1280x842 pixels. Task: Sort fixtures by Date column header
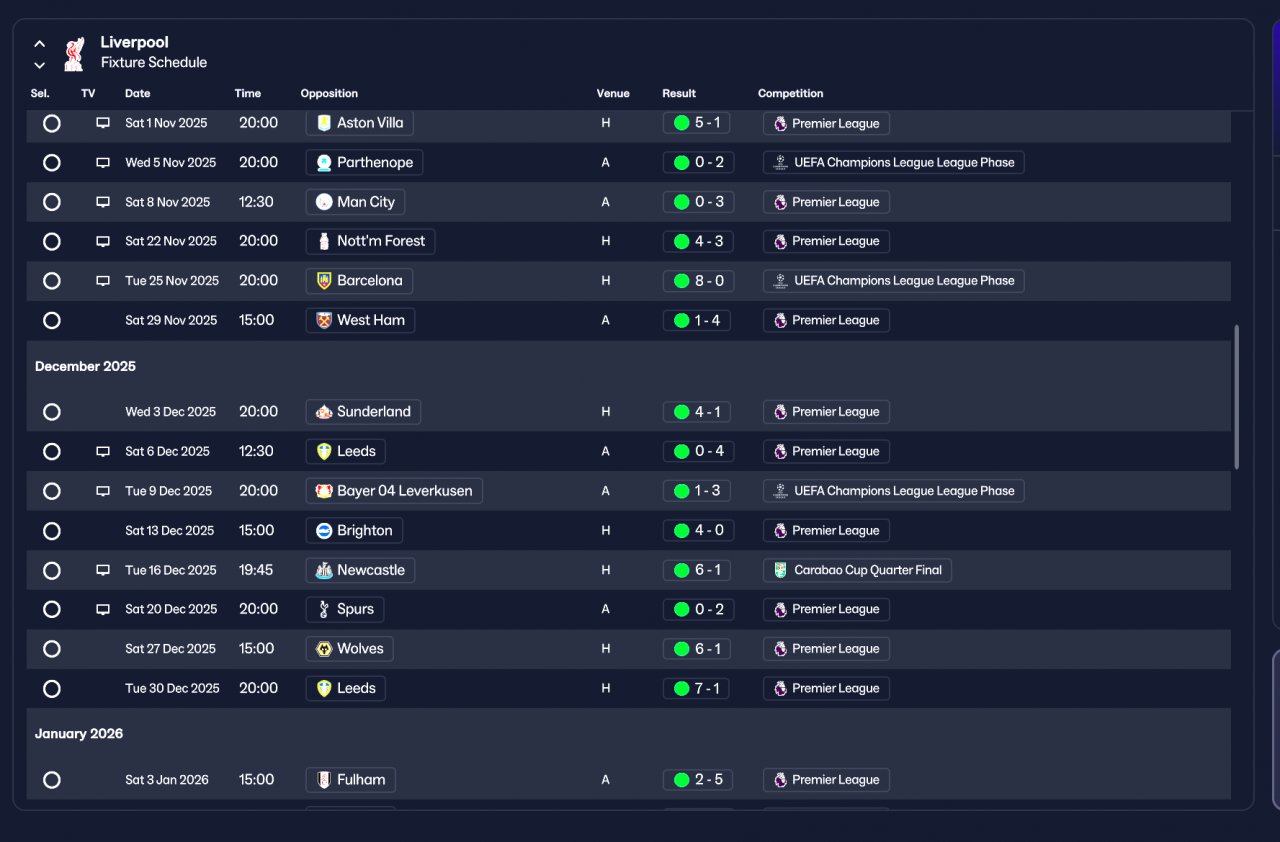[x=138, y=93]
